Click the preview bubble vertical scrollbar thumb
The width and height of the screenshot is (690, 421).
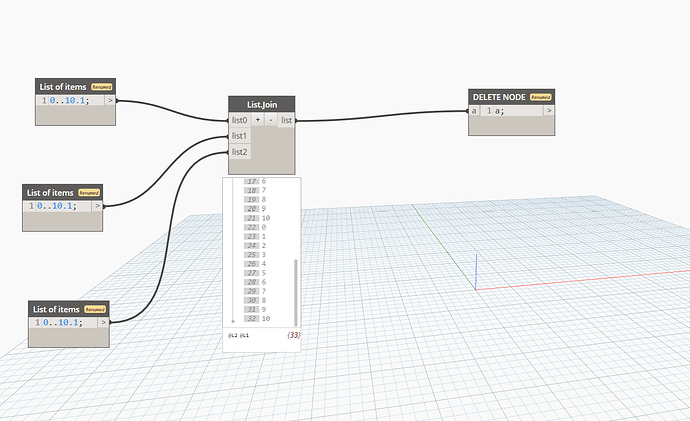coord(296,292)
